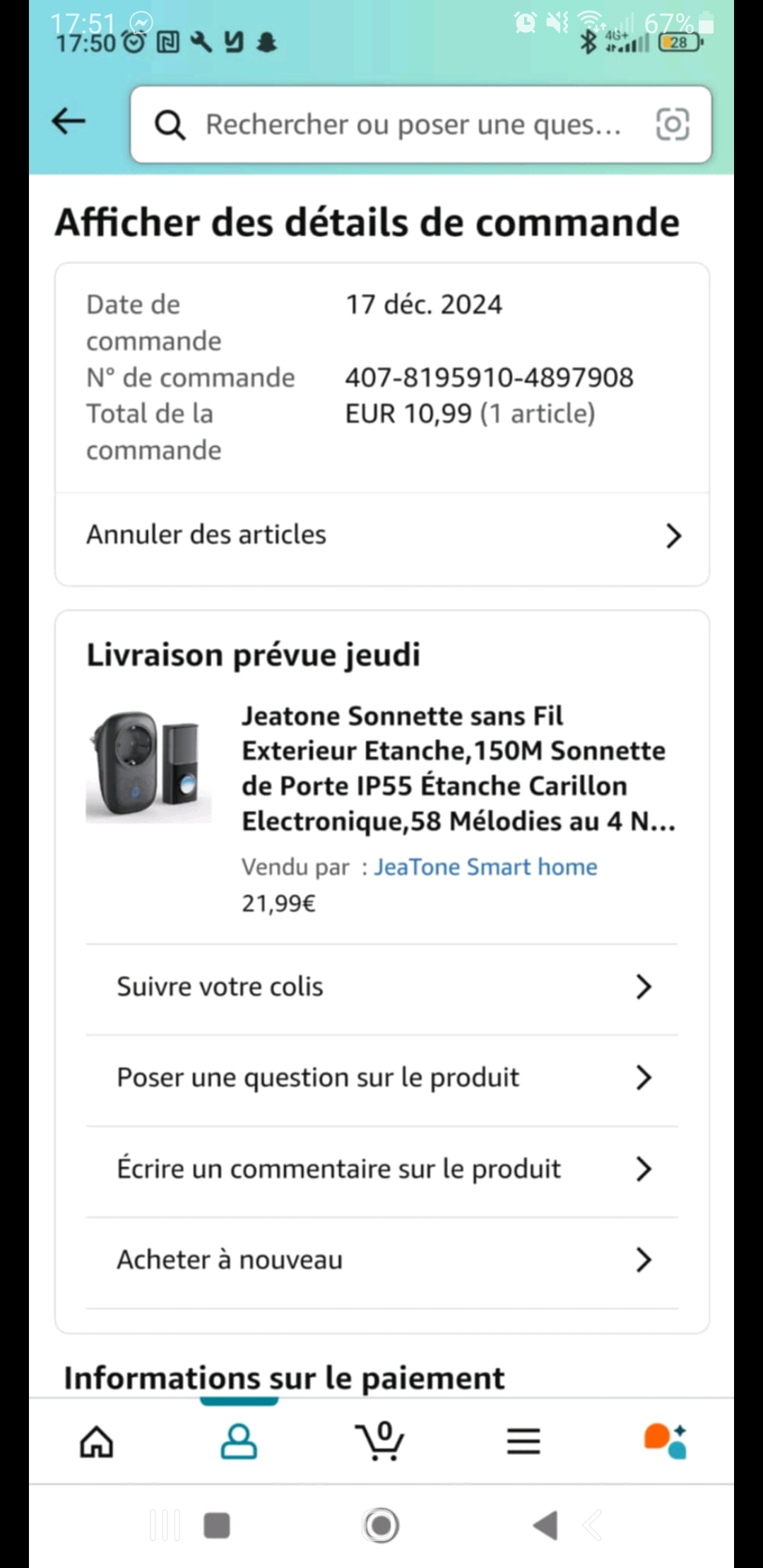Open Suivre votre colis row chevron
The width and height of the screenshot is (763, 1568).
click(643, 987)
